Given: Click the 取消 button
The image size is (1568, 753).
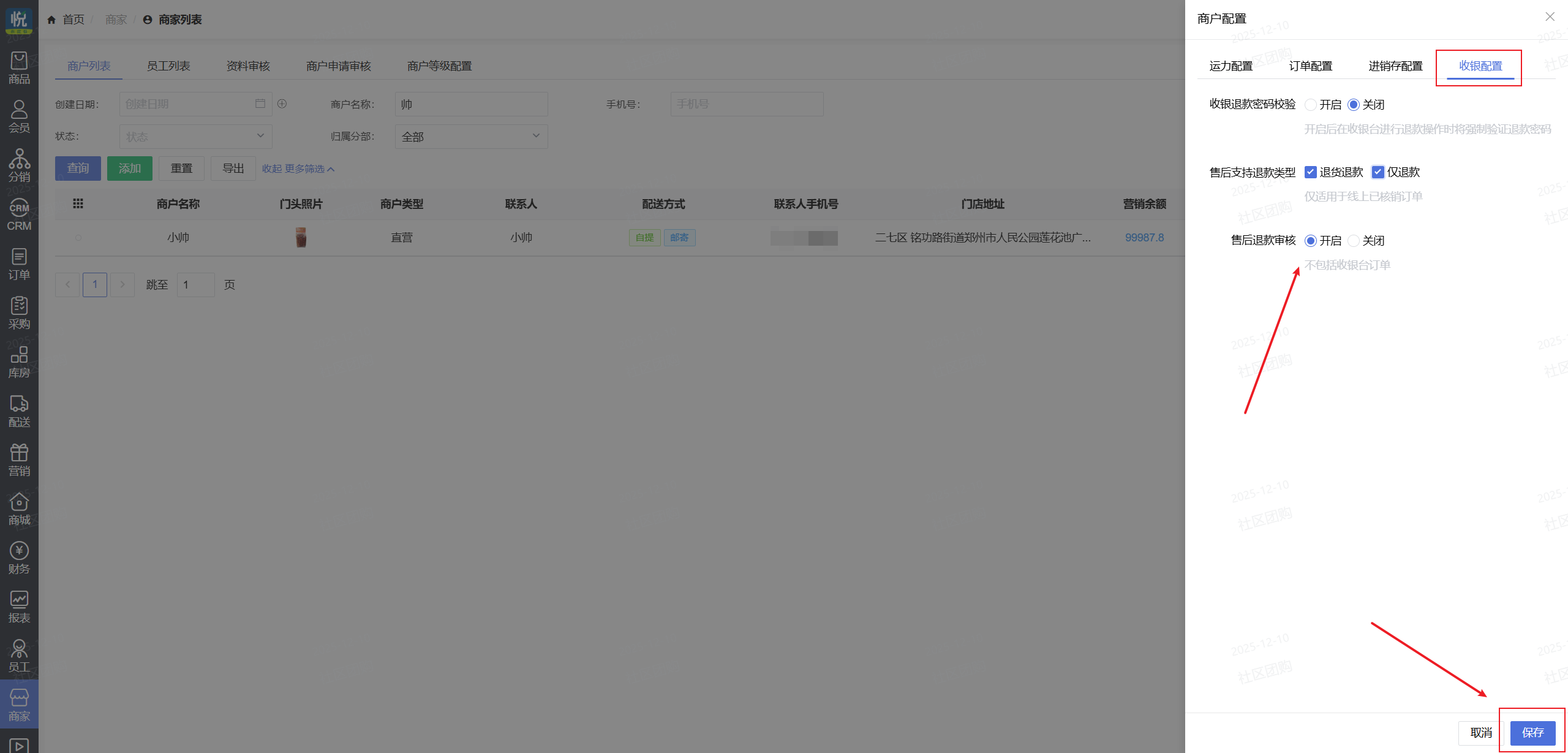Looking at the screenshot, I should click(1480, 733).
